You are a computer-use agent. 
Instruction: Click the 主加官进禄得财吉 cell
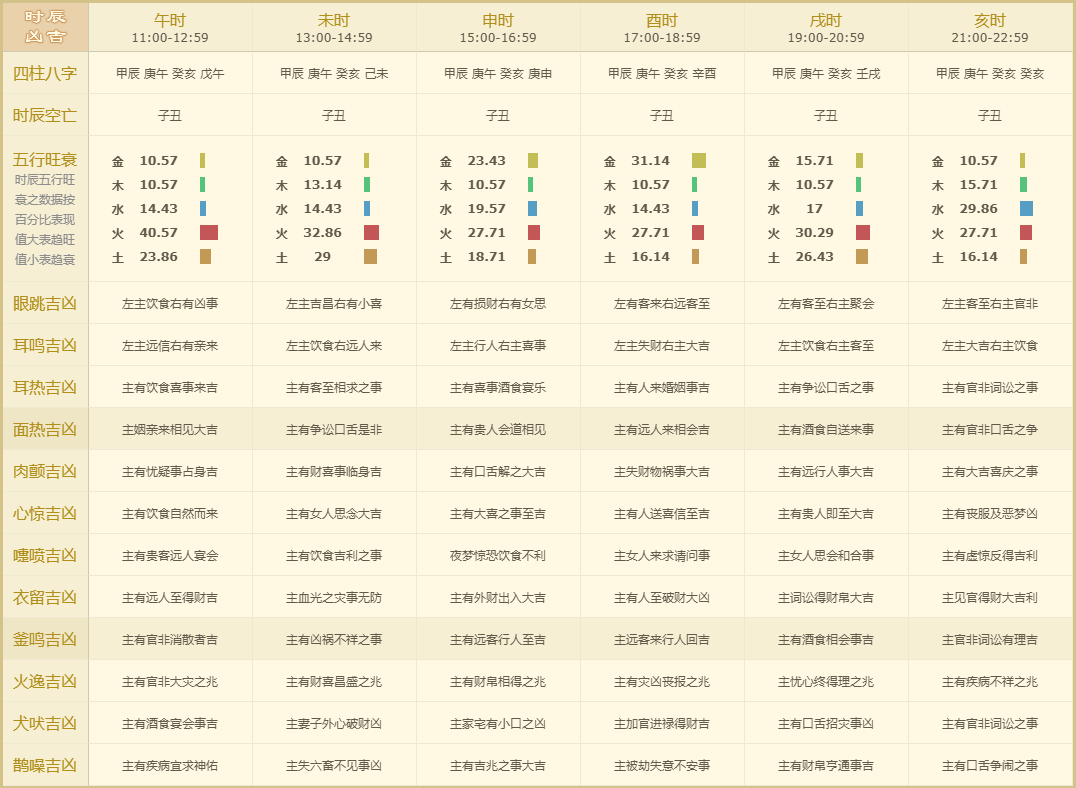(662, 723)
